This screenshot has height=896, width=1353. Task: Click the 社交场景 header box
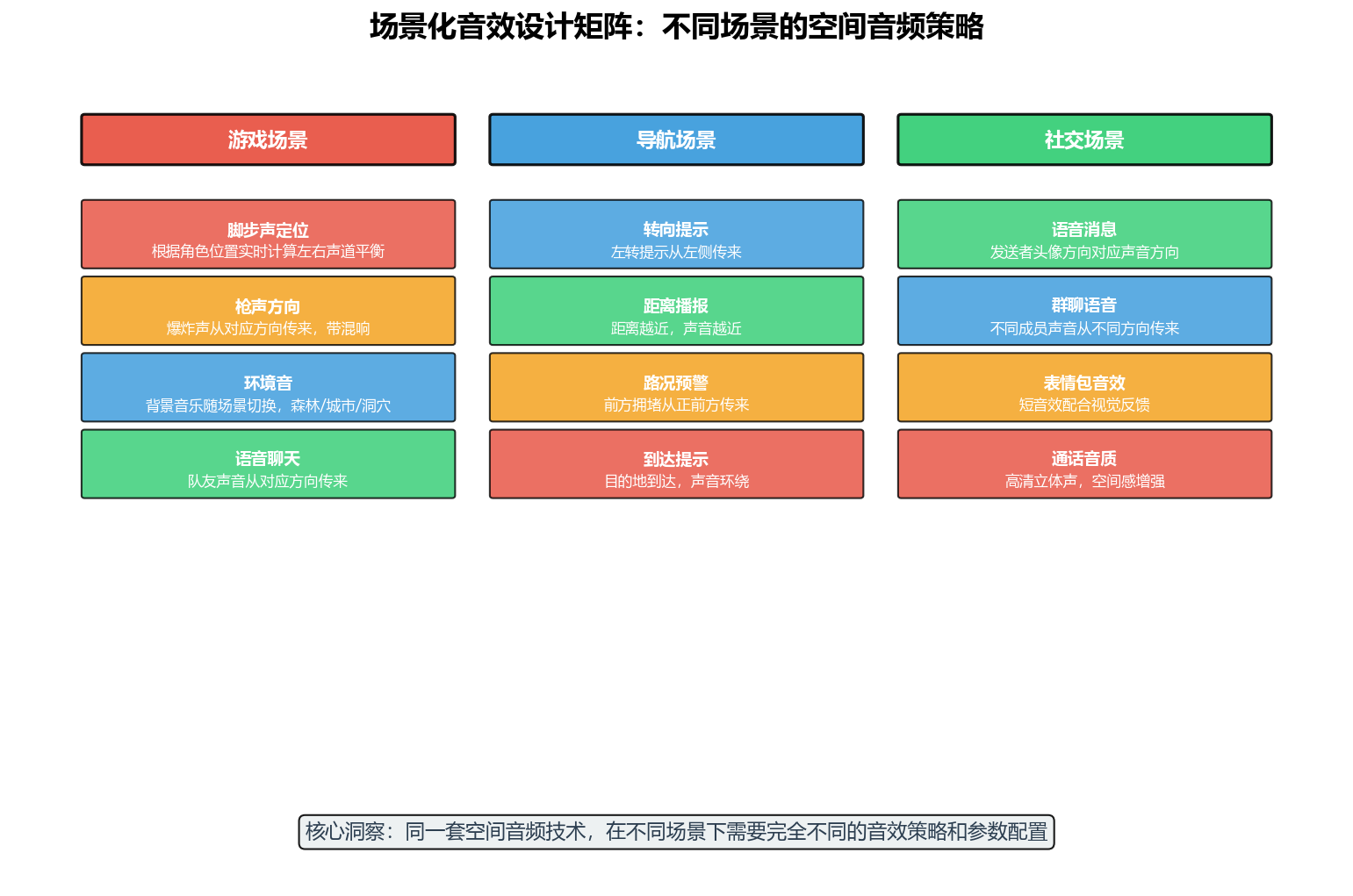pos(1084,140)
